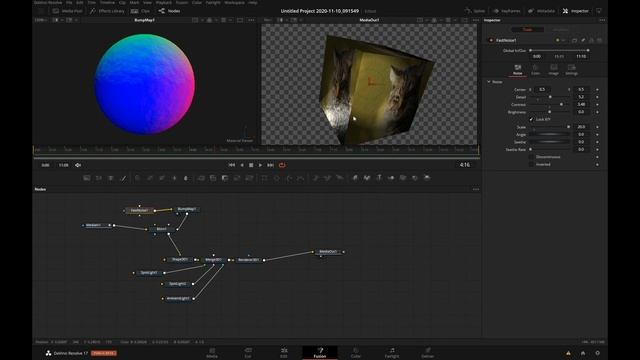Select the AmbientLight1 node

coord(178,298)
